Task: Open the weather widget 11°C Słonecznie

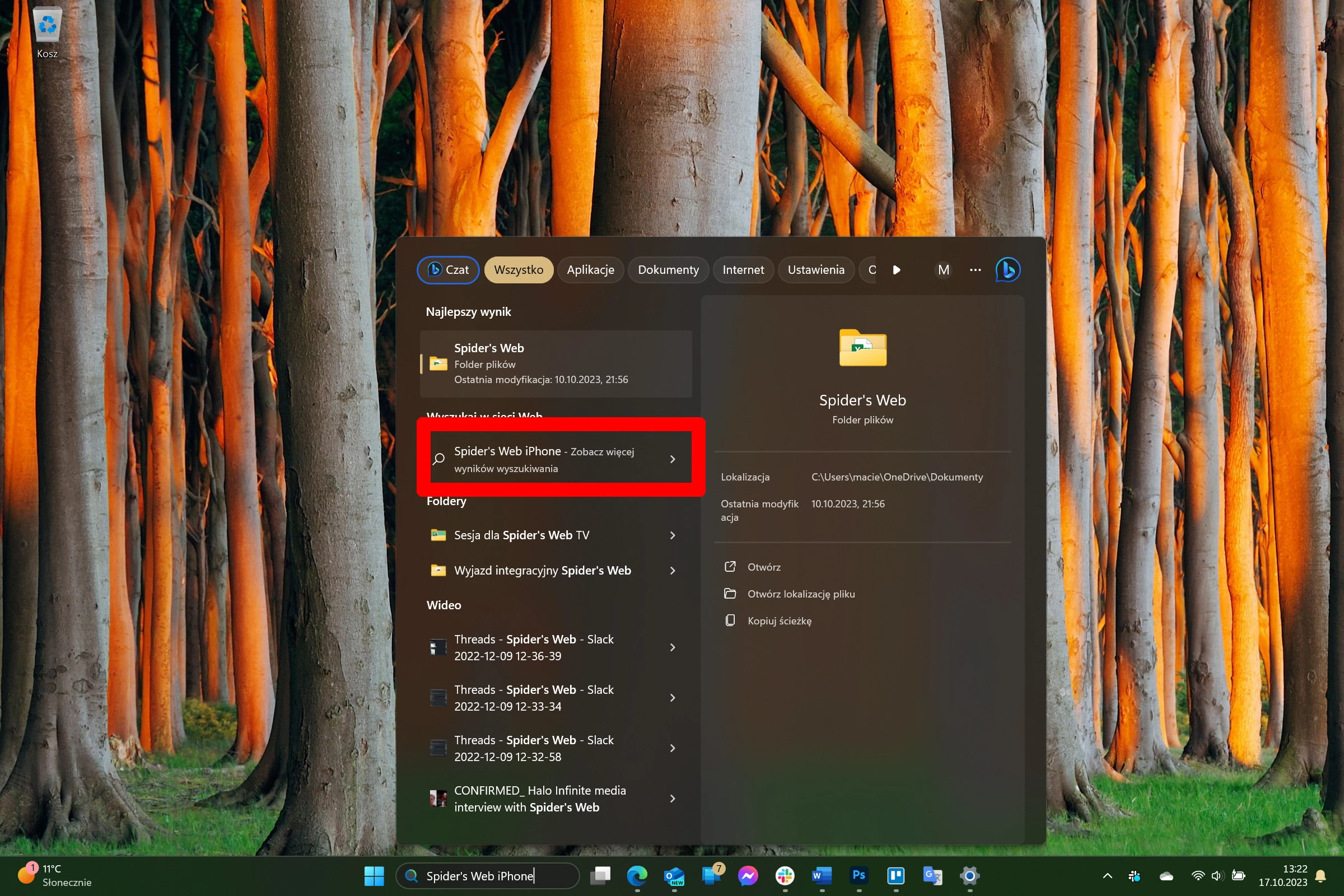Action: click(55, 875)
